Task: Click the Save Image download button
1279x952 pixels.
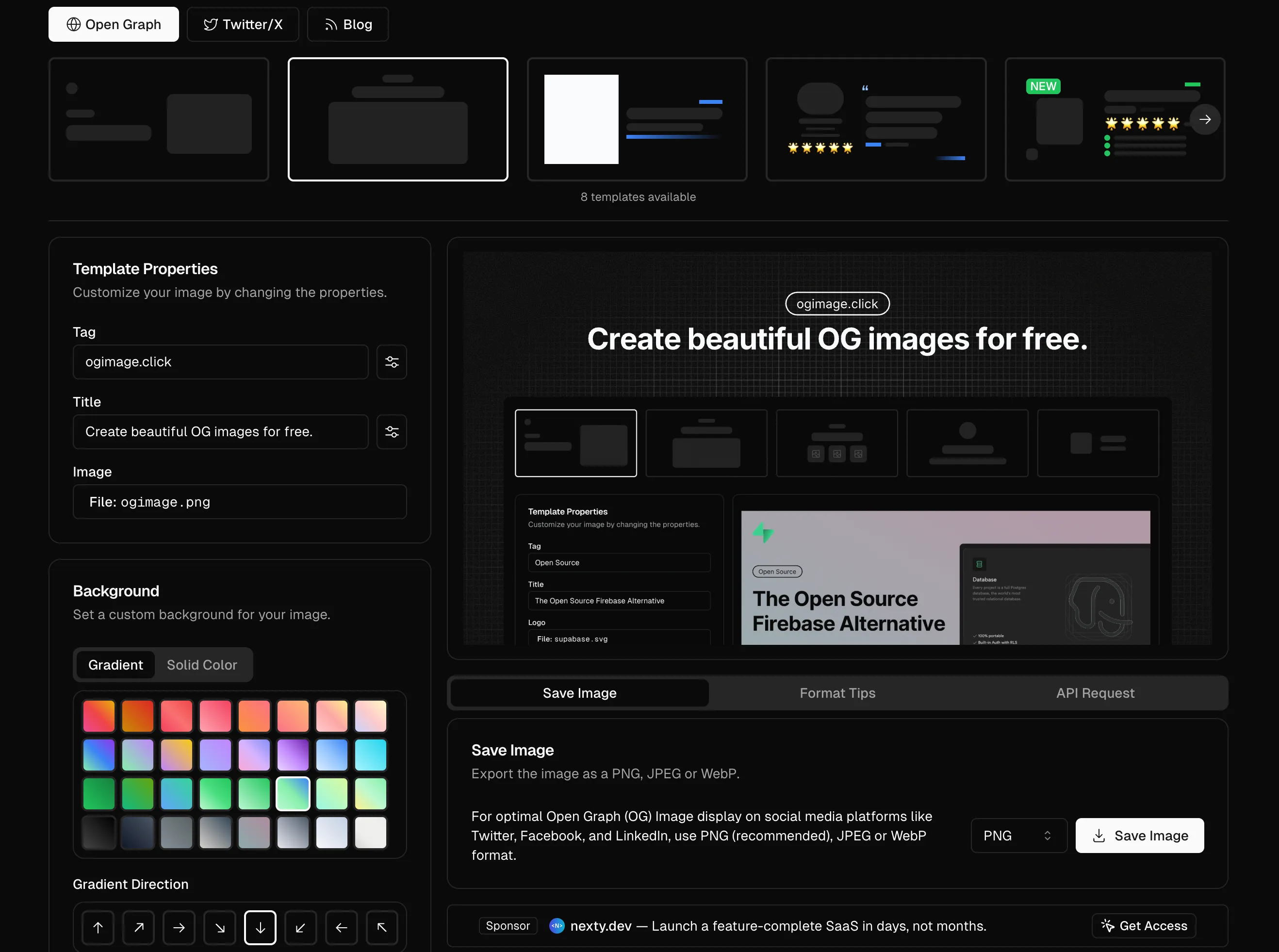Action: [1139, 835]
